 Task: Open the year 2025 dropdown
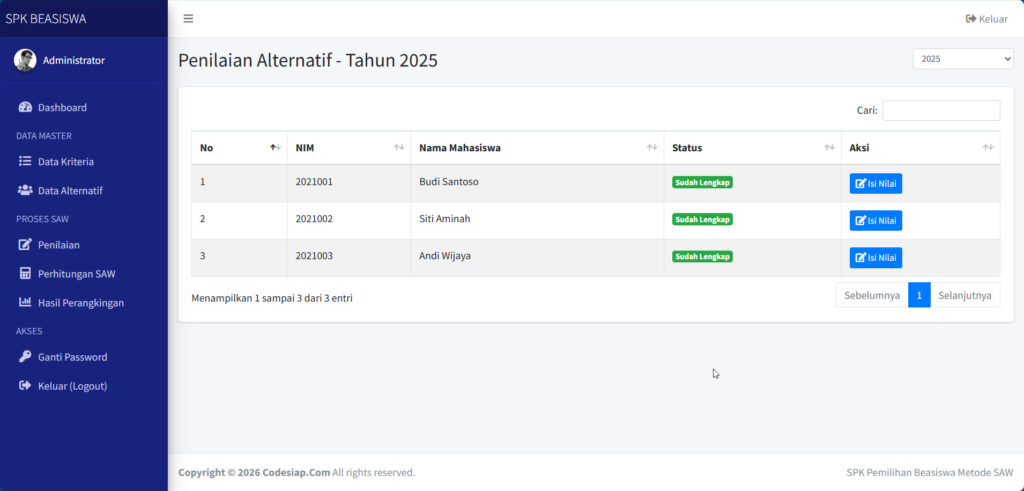[962, 59]
